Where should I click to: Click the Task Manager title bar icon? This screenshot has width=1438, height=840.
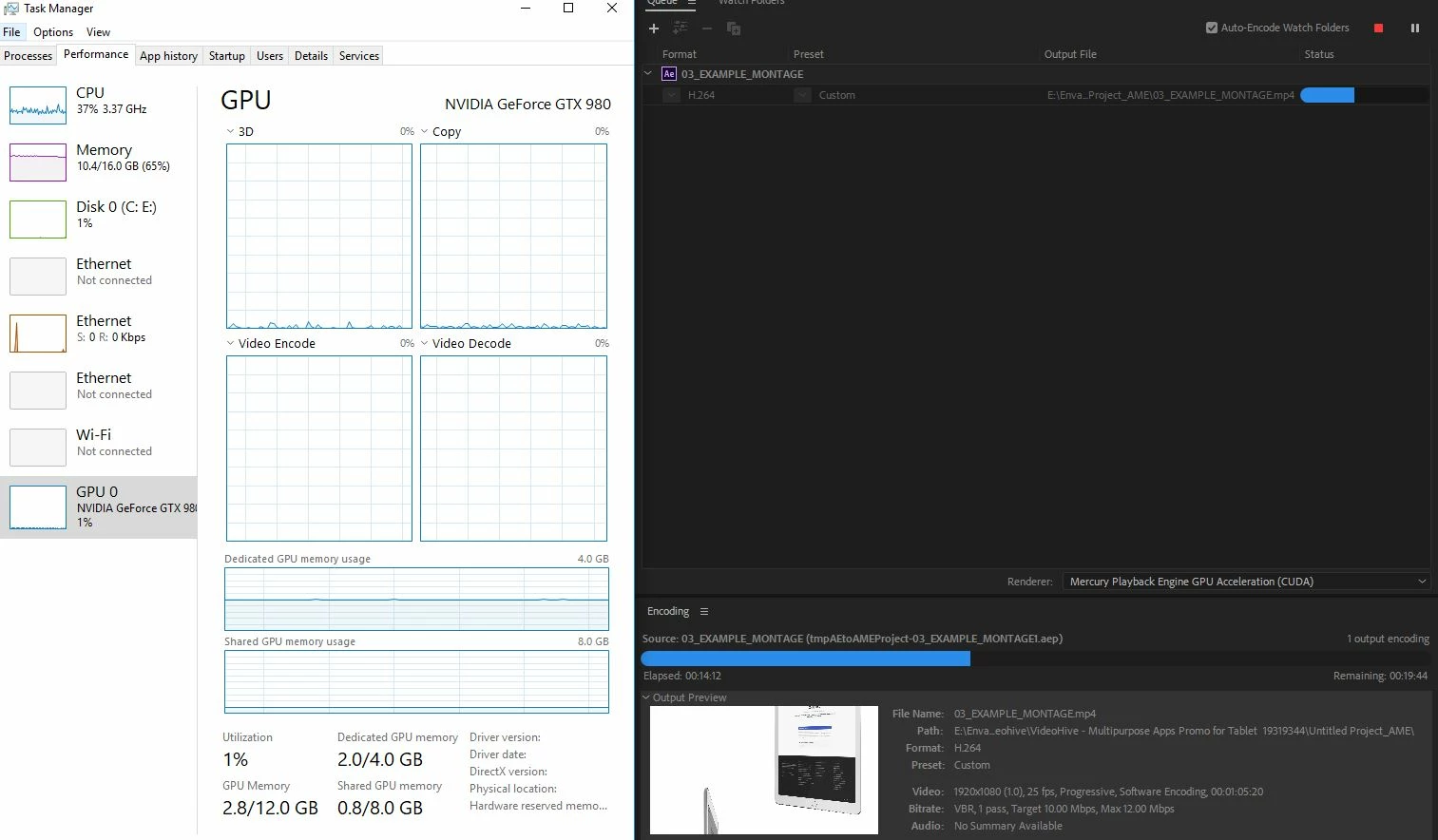click(11, 9)
